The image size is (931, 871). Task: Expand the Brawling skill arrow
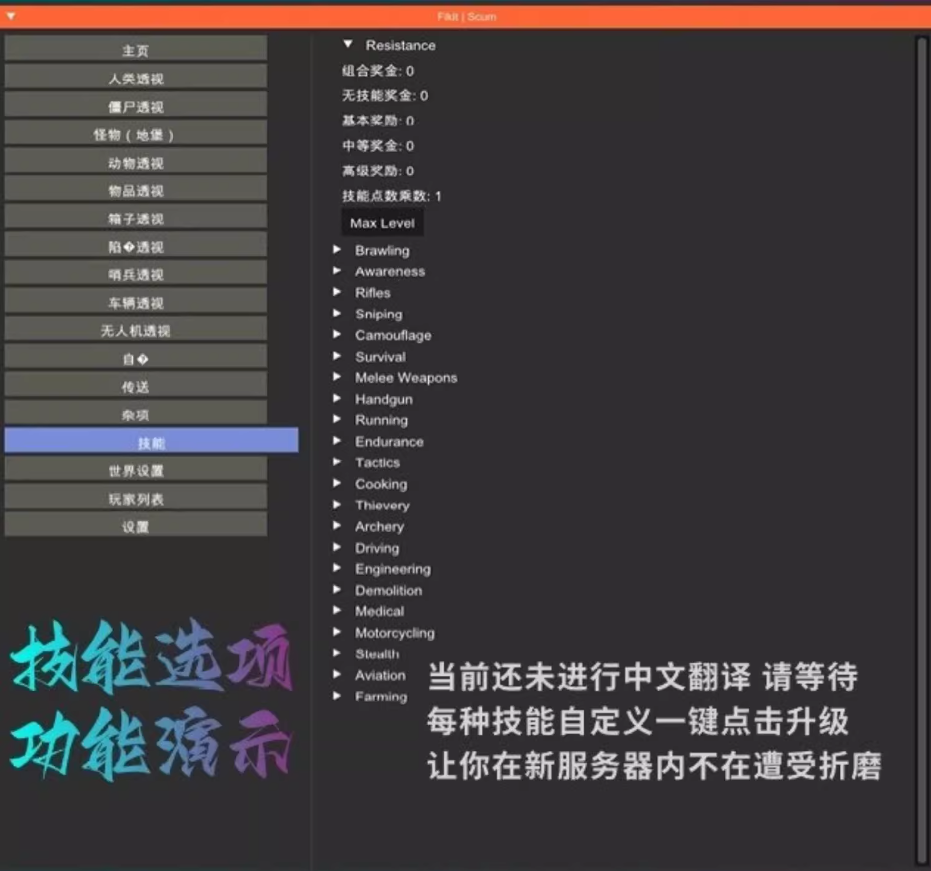[x=338, y=250]
